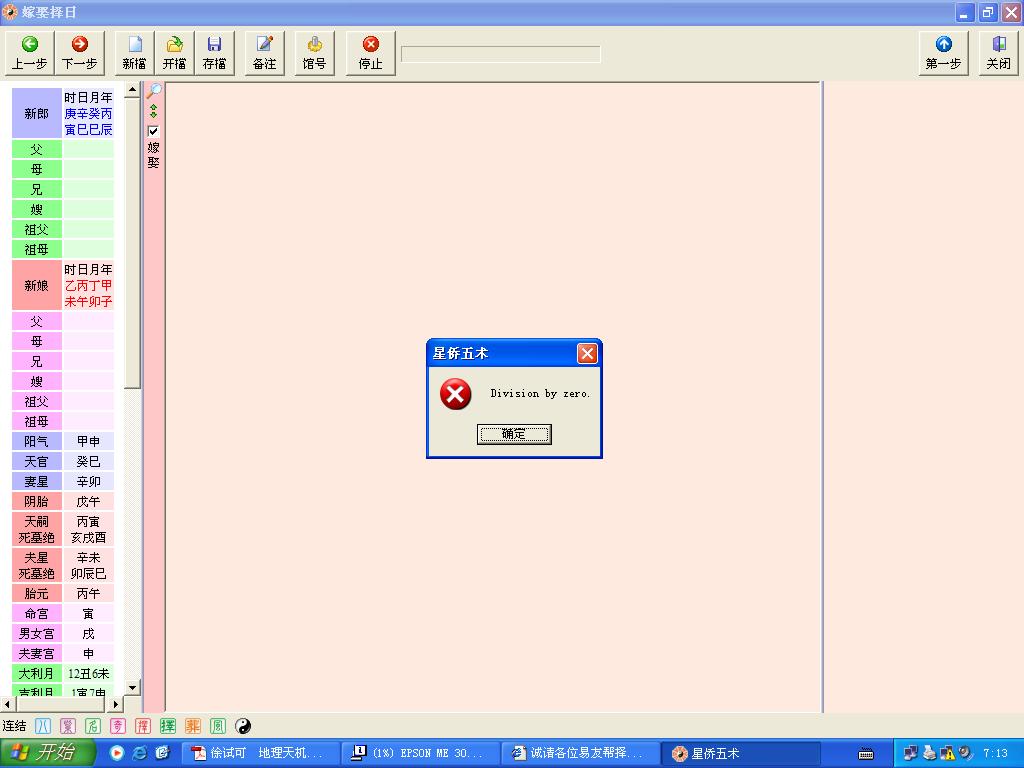1024x768 pixels.
Task: Toggle the 嫁娶 checkbox
Action: click(153, 131)
